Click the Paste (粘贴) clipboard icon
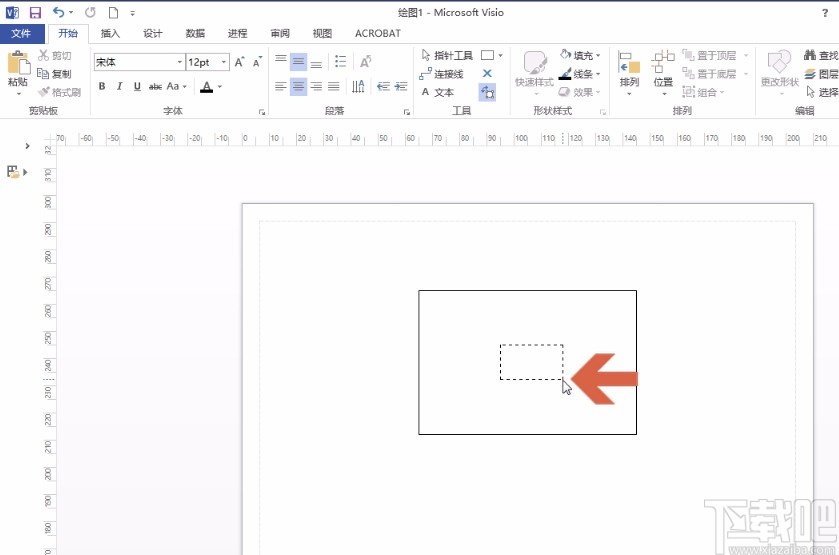 click(x=18, y=63)
